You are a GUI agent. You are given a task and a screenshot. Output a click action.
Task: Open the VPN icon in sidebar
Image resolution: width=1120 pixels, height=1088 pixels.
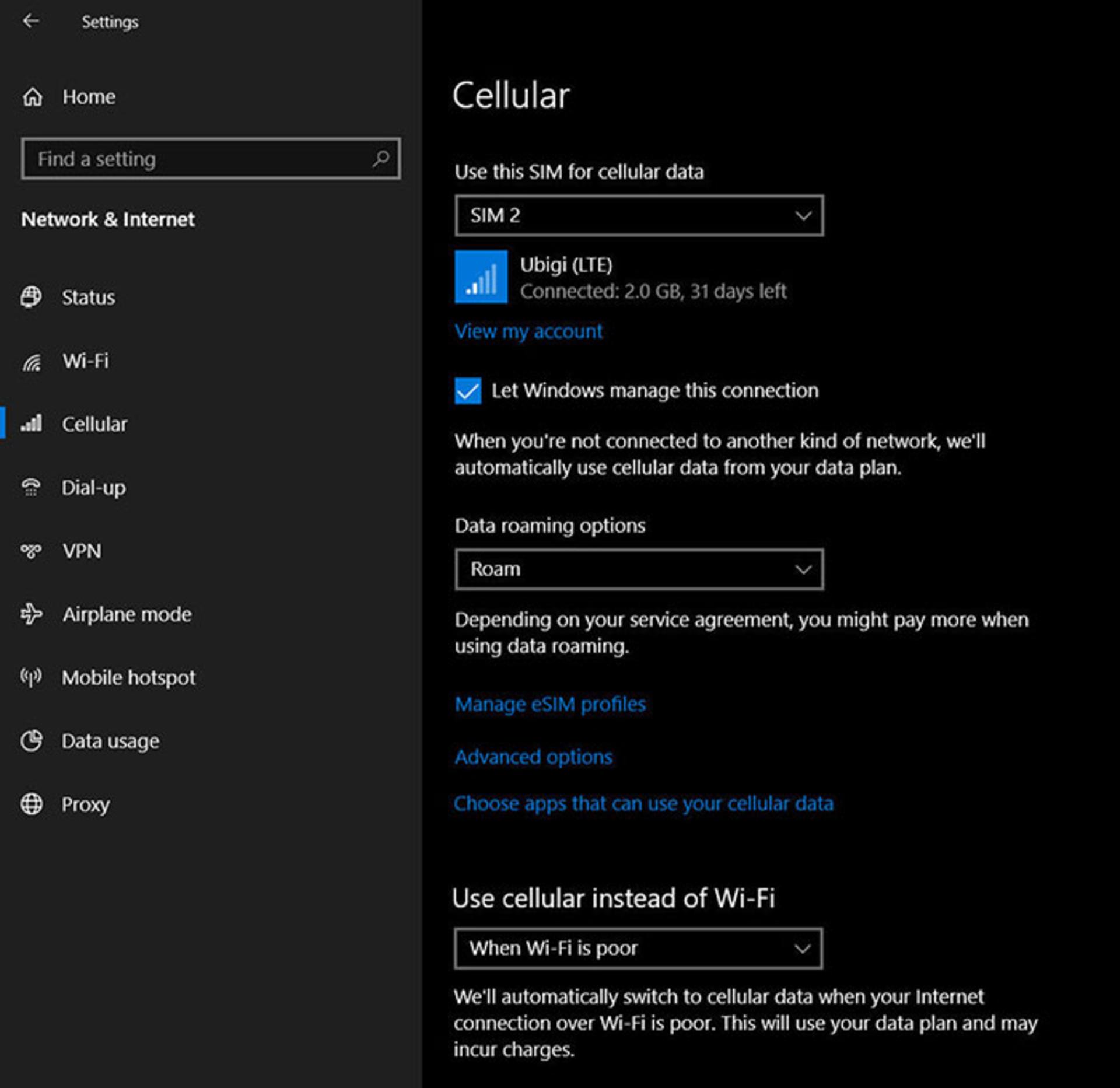tap(31, 551)
